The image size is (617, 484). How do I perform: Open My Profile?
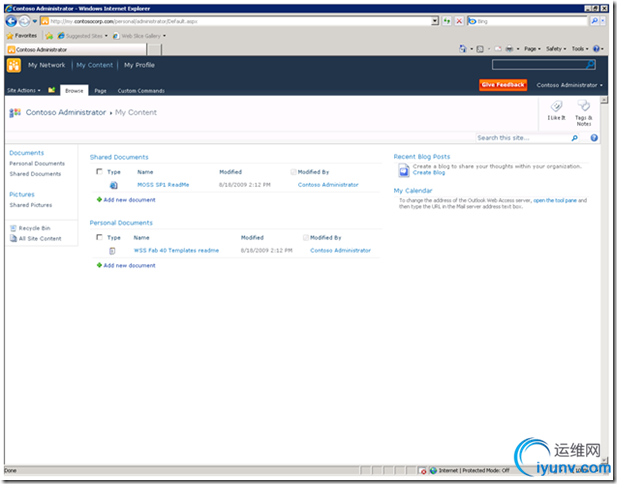(x=139, y=65)
